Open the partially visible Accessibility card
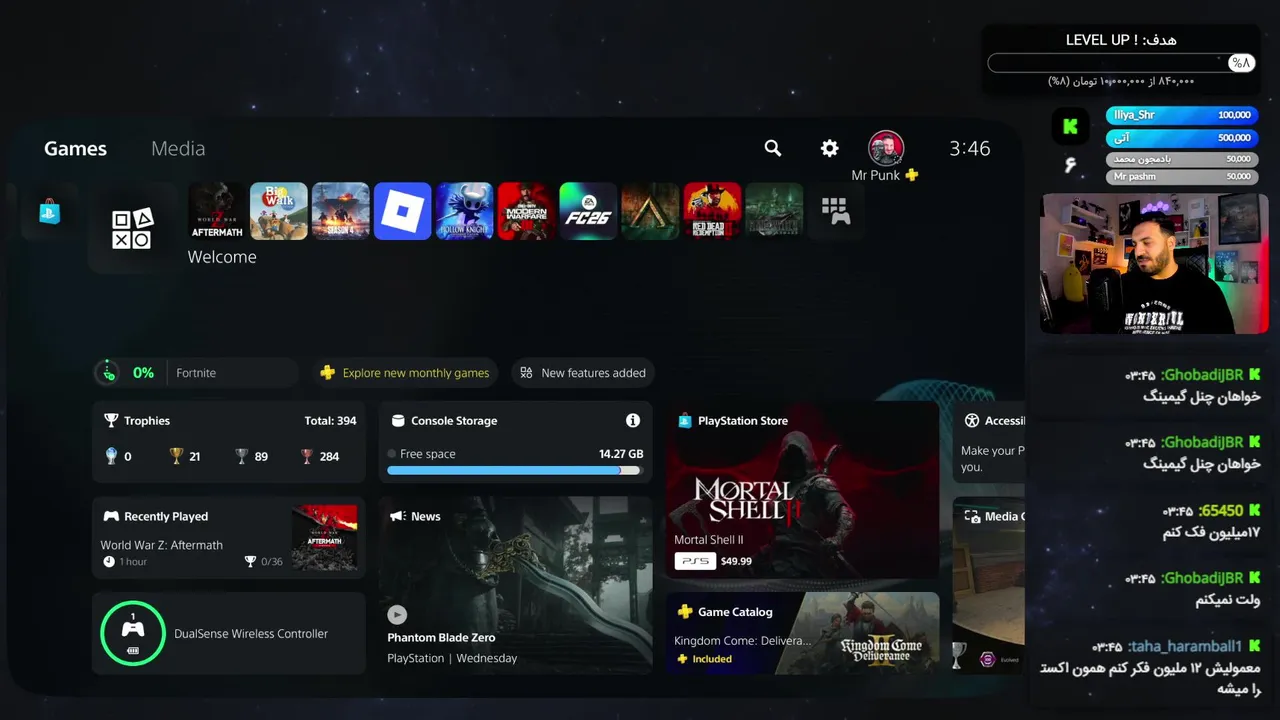Viewport: 1280px width, 720px height. (x=990, y=442)
